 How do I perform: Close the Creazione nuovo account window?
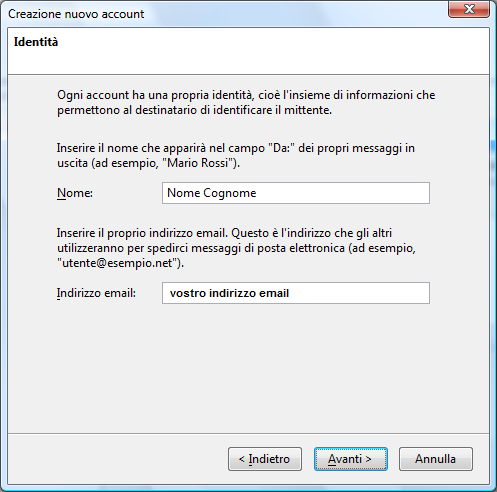pyautogui.click(x=469, y=9)
